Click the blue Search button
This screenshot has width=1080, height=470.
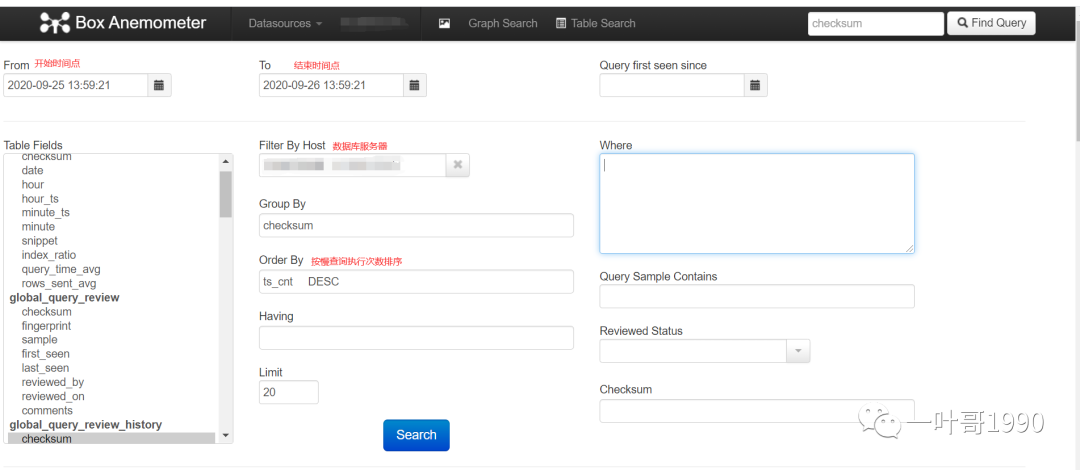416,436
